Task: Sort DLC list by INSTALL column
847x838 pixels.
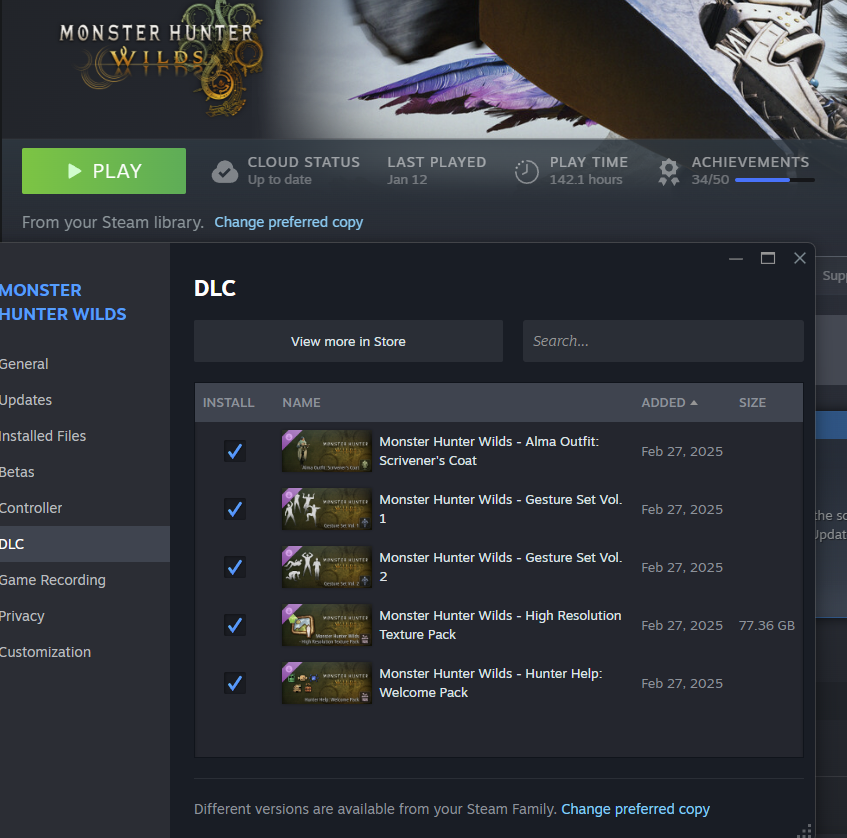Action: pyautogui.click(x=228, y=403)
